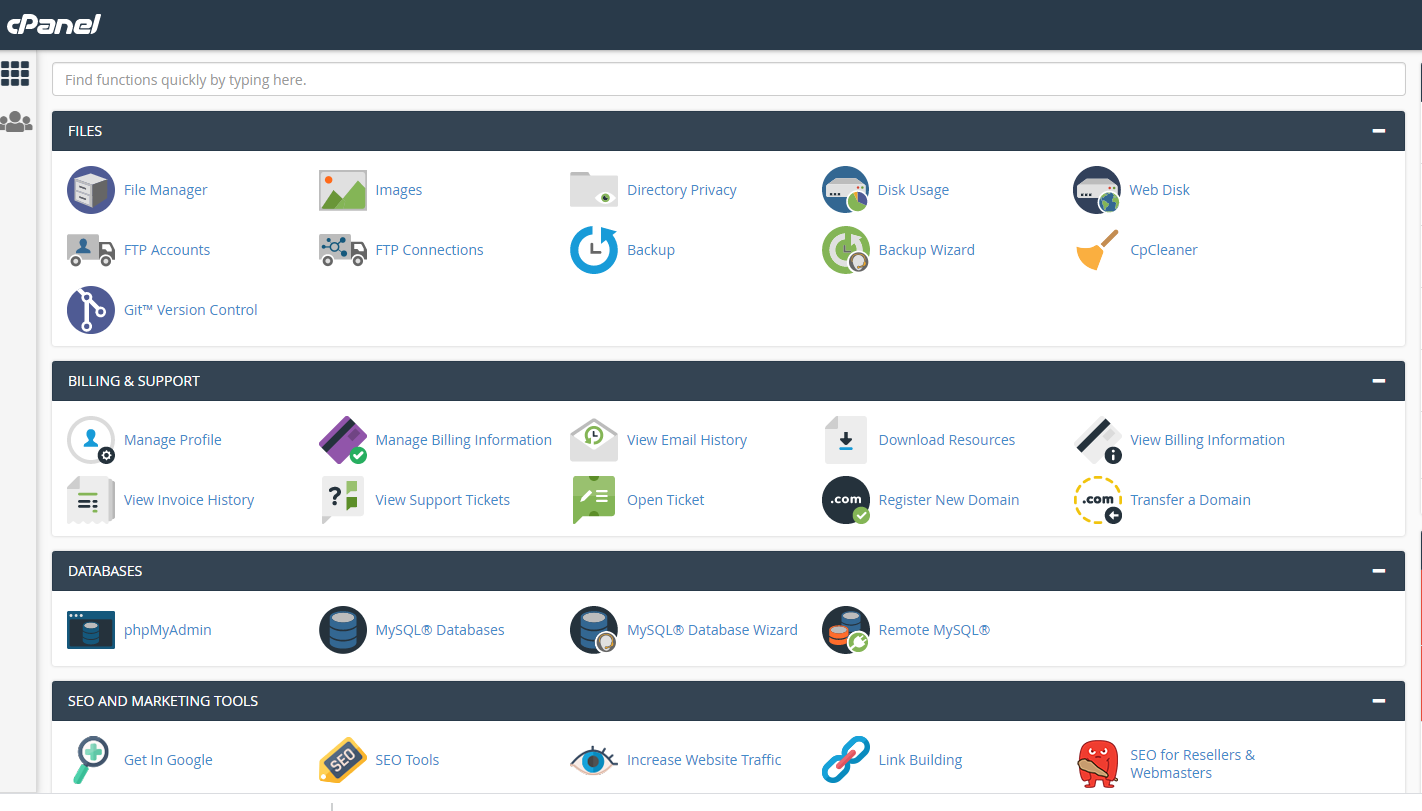1422x811 pixels.
Task: Click the CpCleaner broom icon
Action: point(1097,250)
